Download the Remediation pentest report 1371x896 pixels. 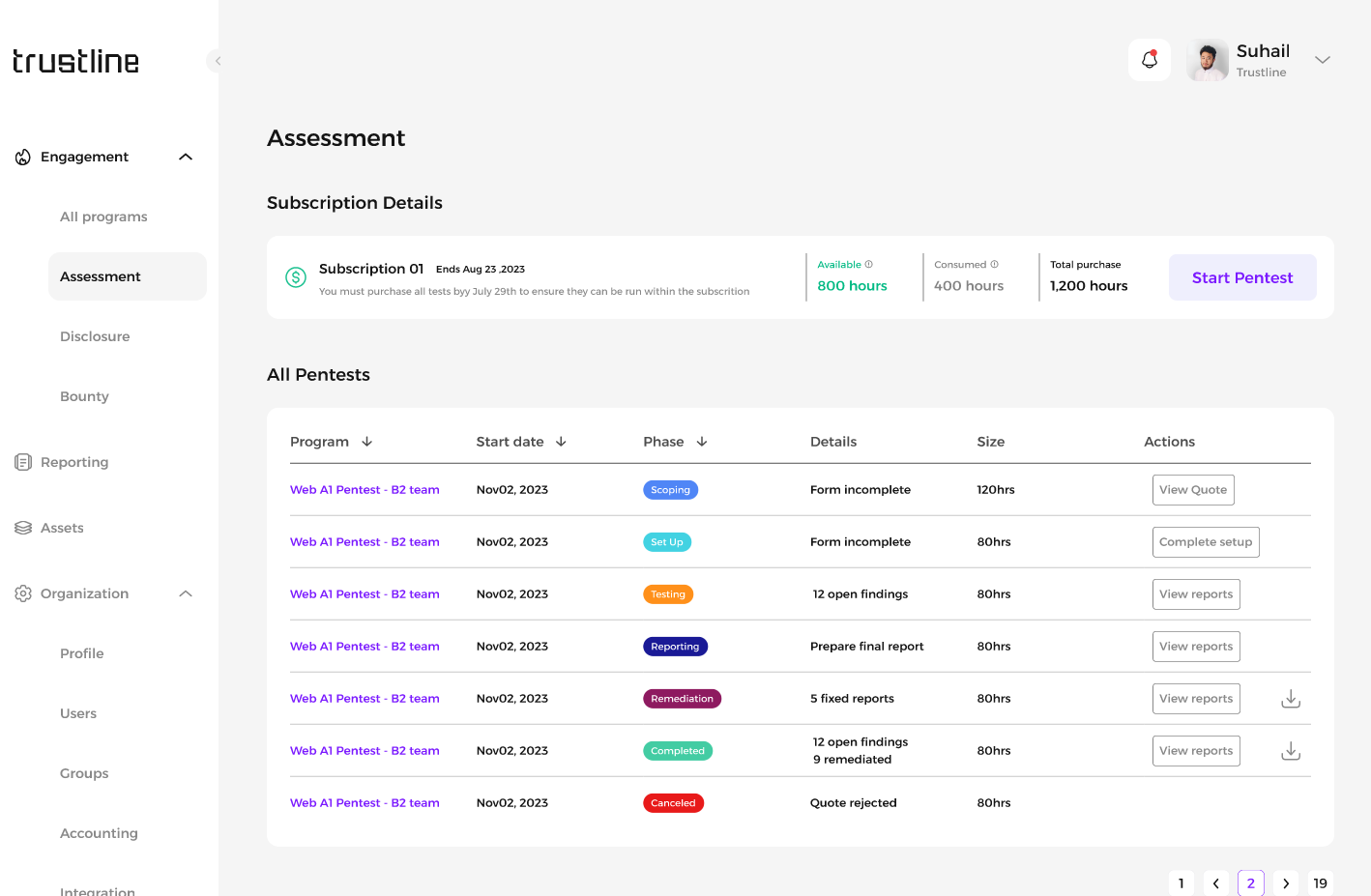(x=1290, y=699)
